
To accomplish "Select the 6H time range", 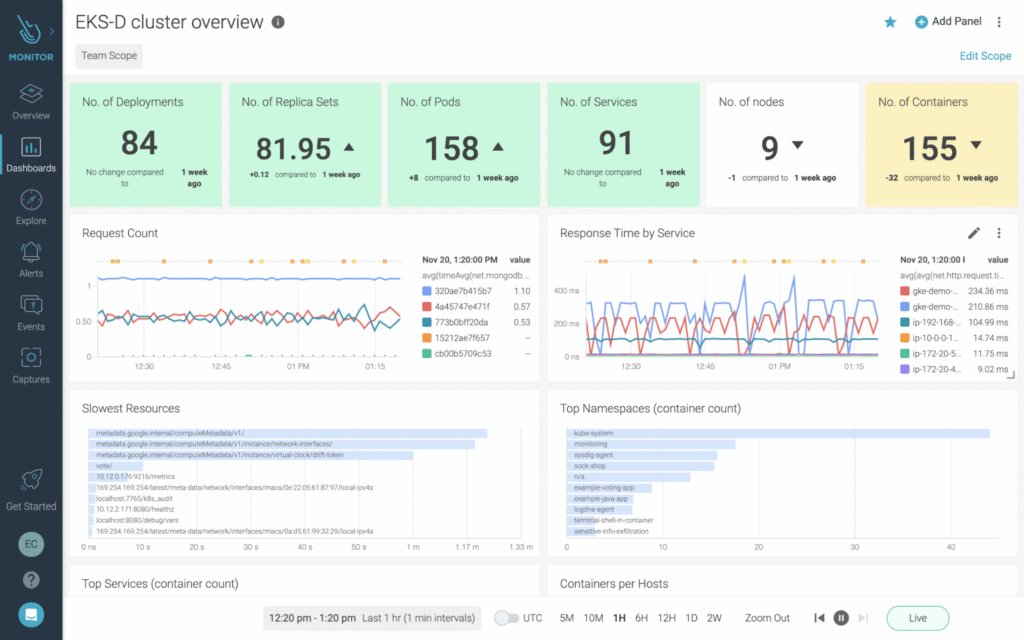I will coord(641,618).
